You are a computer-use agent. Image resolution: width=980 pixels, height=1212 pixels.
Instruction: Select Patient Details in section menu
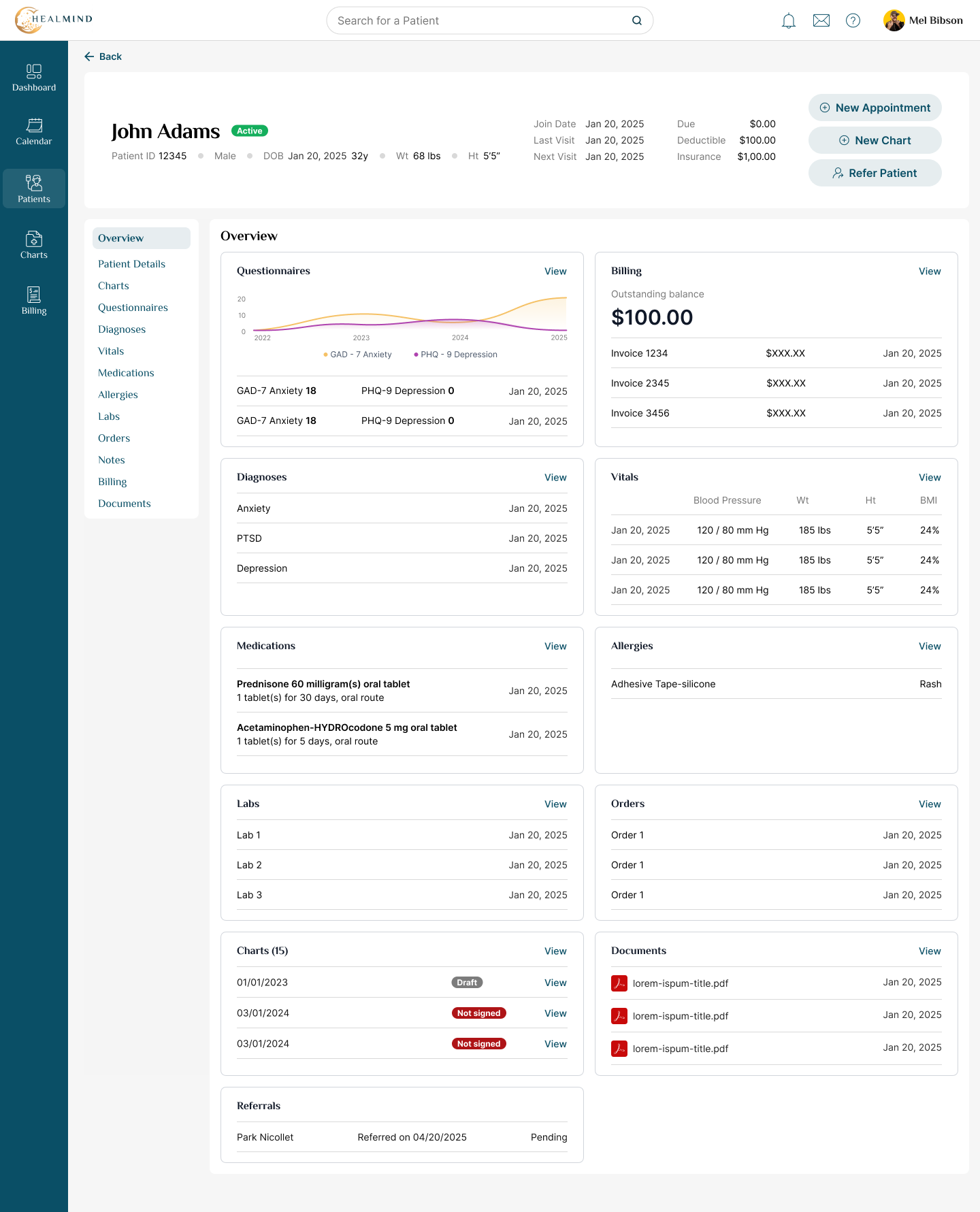[x=131, y=264]
